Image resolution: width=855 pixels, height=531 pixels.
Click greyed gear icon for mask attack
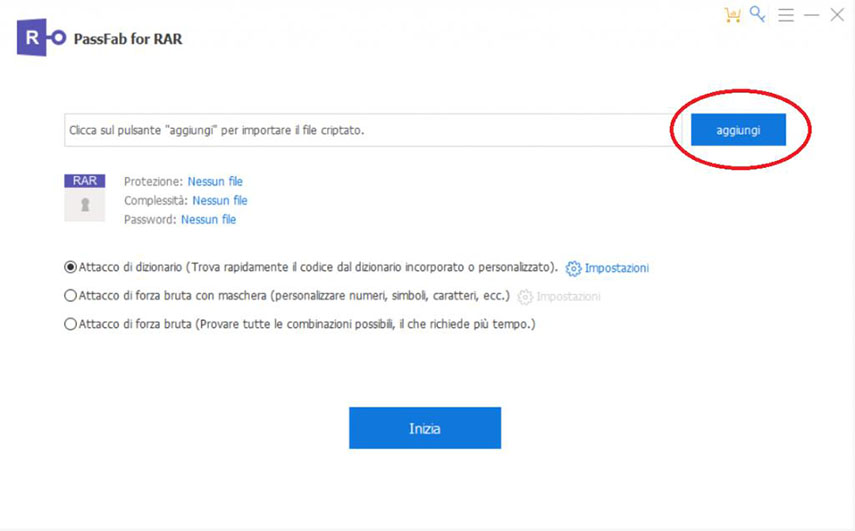(525, 297)
